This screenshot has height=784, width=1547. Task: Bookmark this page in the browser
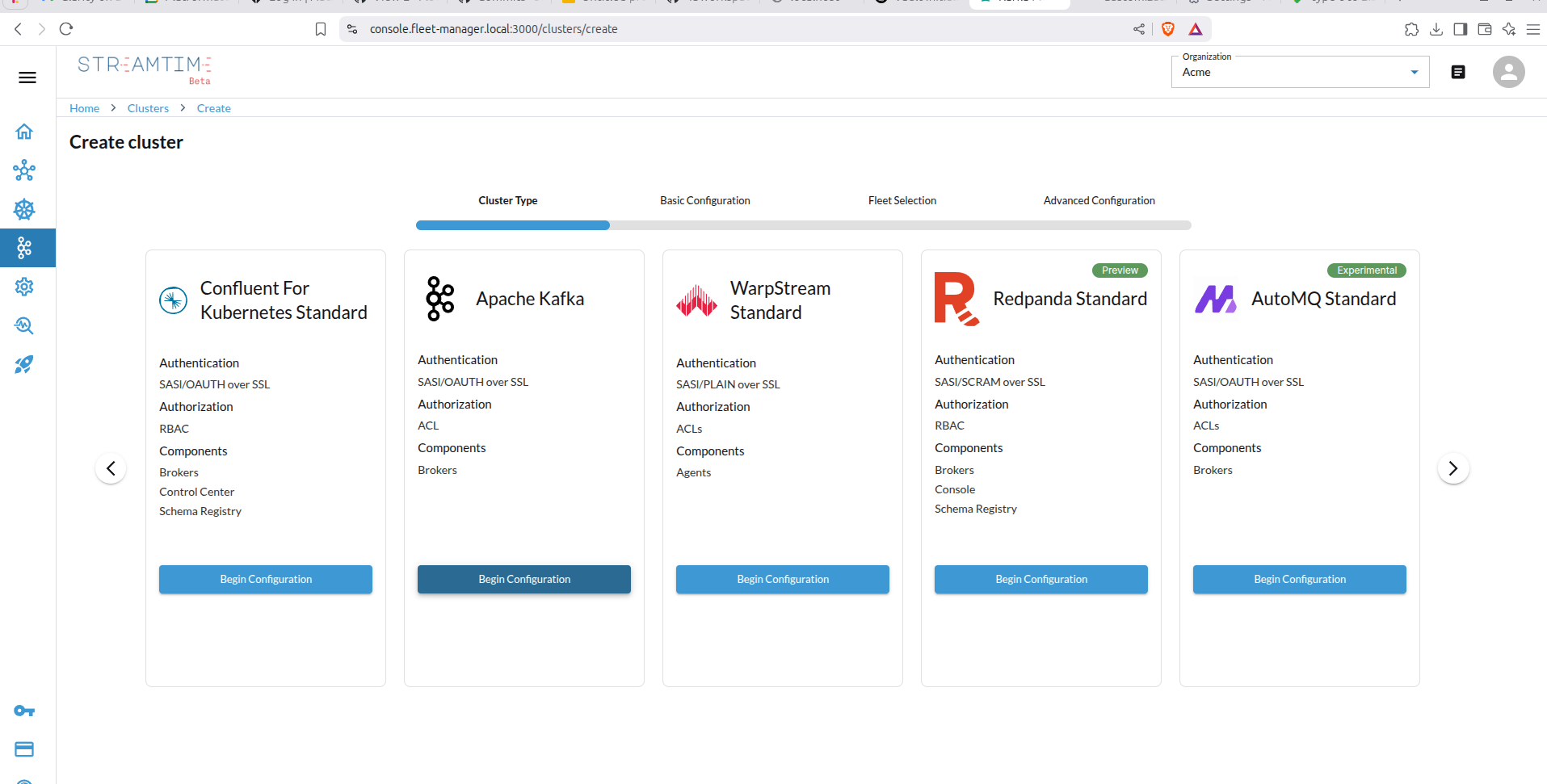321,29
